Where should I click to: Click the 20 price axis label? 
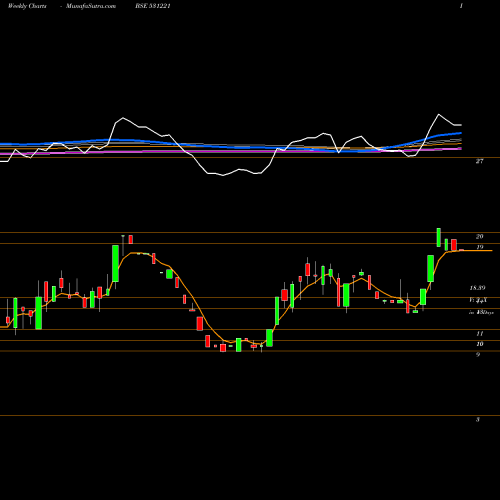[479, 236]
